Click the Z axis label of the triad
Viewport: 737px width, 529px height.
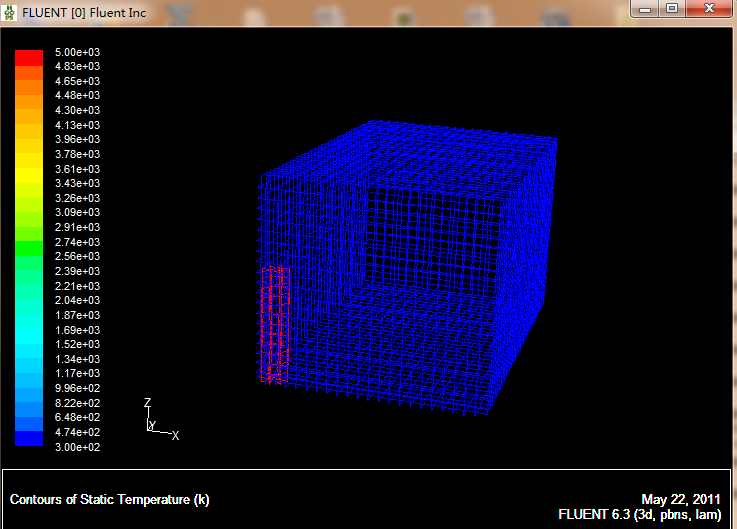(147, 403)
